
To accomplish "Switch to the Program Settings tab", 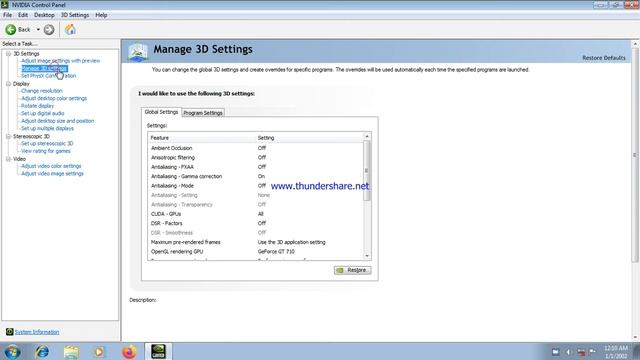I will pos(203,113).
